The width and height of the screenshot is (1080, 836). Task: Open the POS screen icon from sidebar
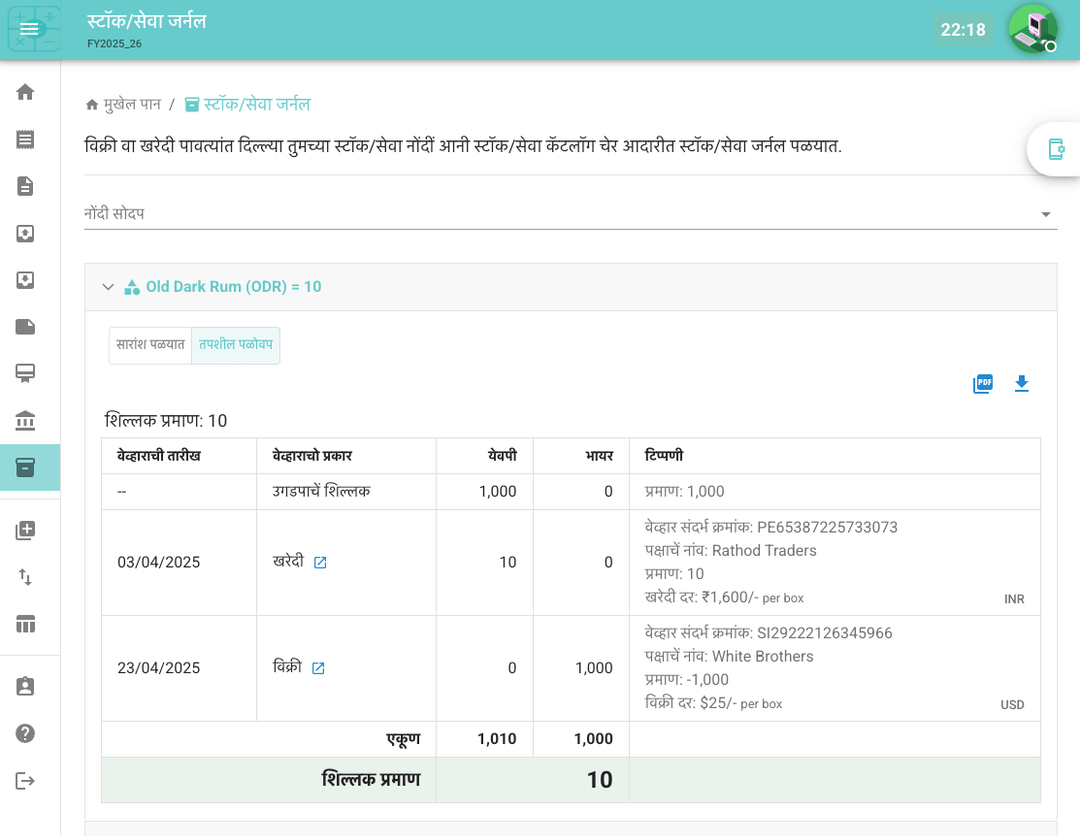click(24, 373)
